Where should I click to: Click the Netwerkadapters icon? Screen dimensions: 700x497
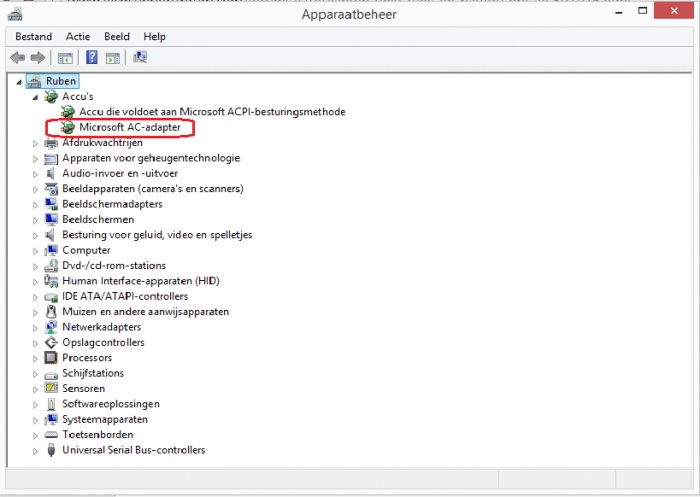[51, 327]
